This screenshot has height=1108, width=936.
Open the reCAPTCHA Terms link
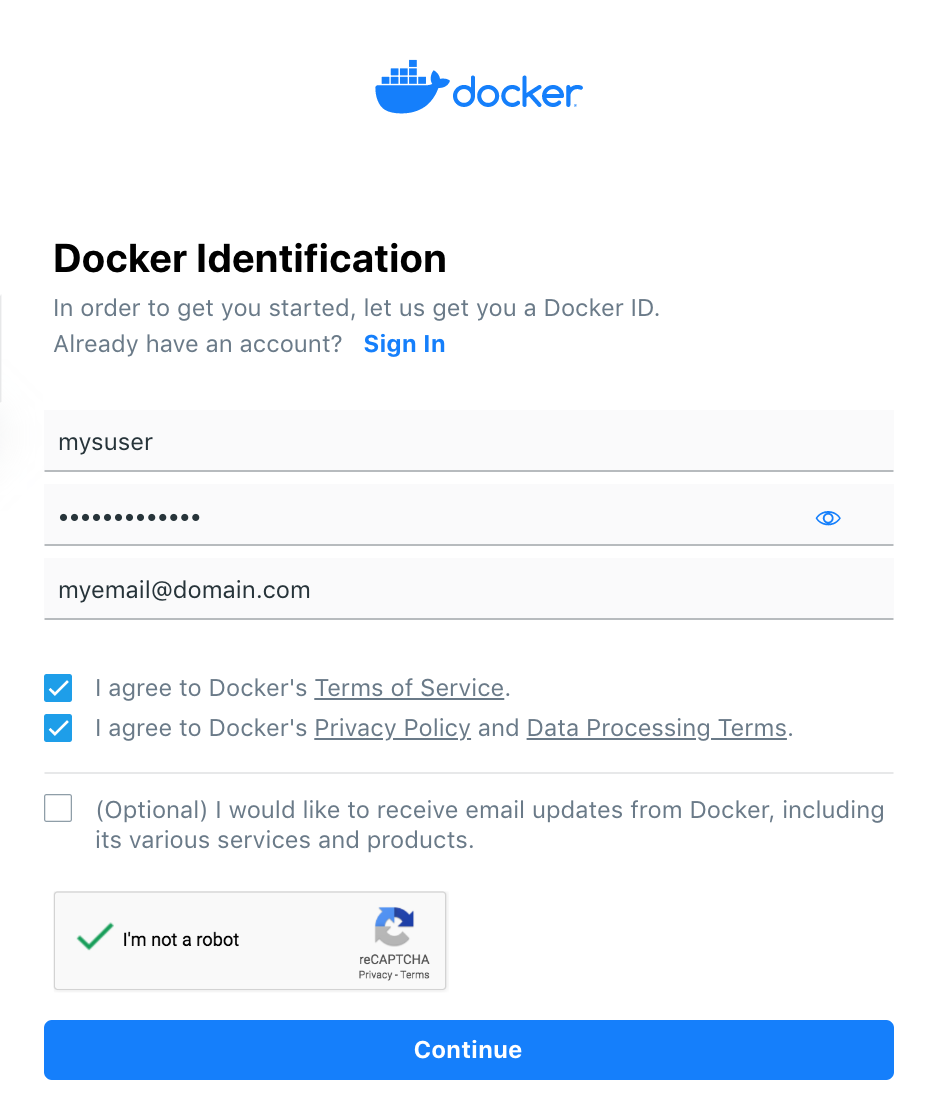[415, 975]
